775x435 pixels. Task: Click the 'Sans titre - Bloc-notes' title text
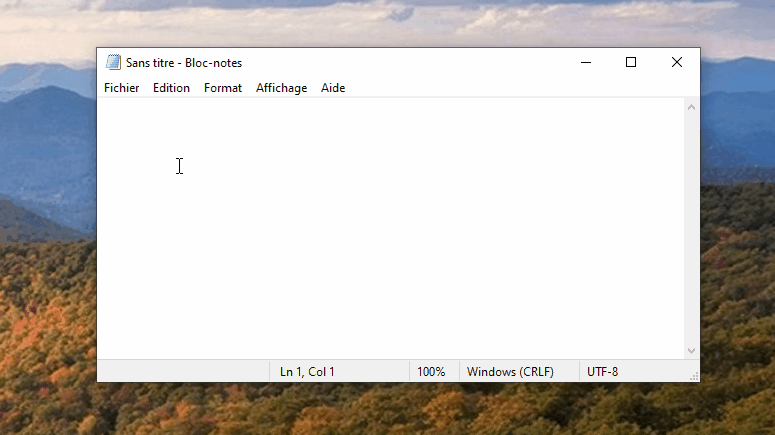point(184,63)
